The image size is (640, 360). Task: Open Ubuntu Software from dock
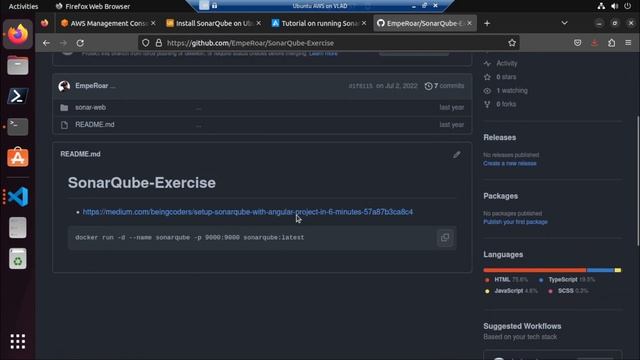[x=18, y=157]
